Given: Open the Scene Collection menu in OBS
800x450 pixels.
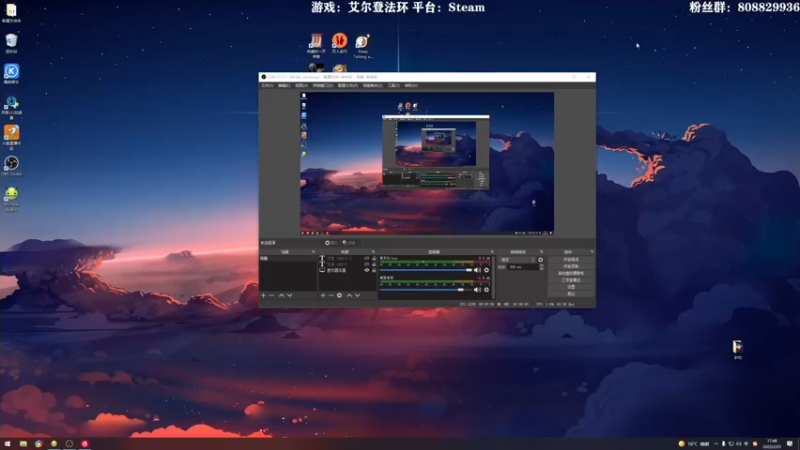Looking at the screenshot, I should [372, 86].
